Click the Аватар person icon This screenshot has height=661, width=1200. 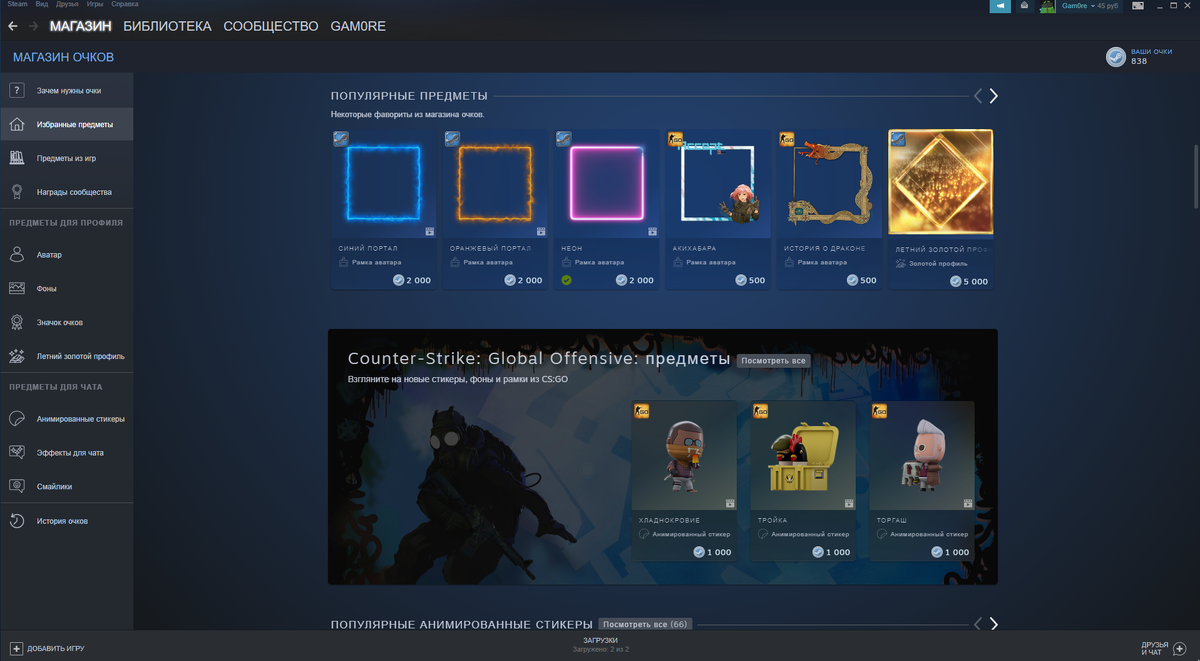point(17,255)
